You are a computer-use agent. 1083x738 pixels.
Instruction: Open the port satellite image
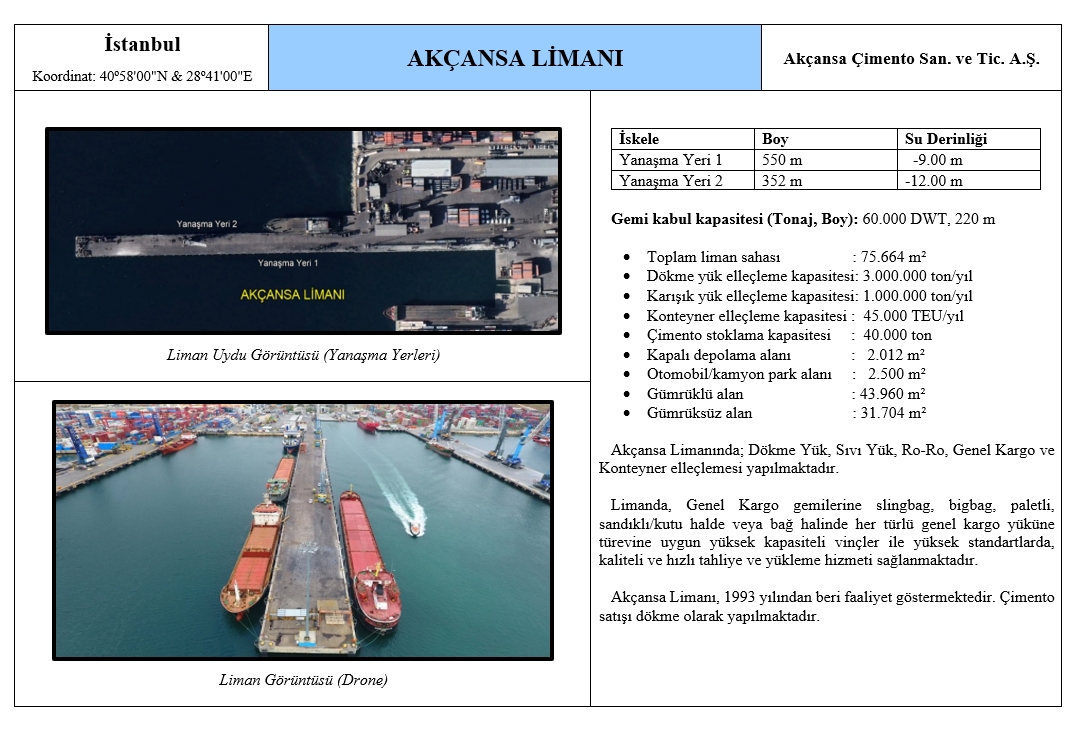pyautogui.click(x=303, y=231)
